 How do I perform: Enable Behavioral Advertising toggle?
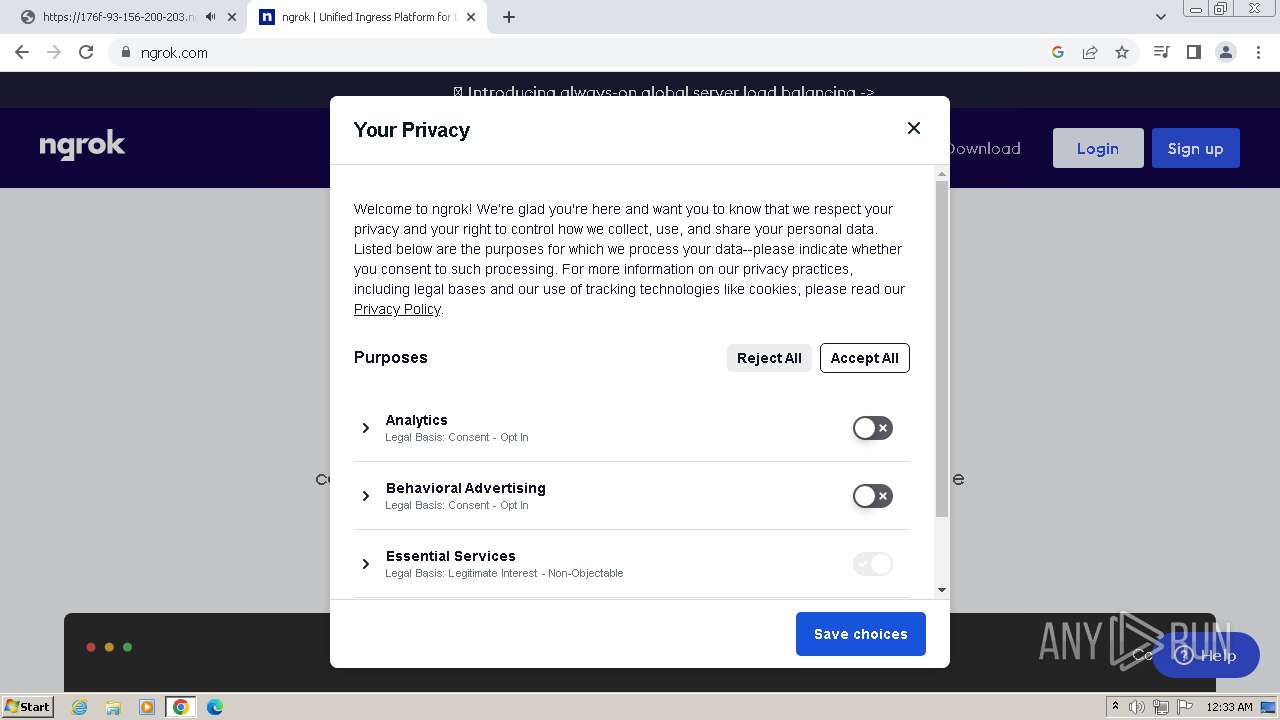[872, 496]
